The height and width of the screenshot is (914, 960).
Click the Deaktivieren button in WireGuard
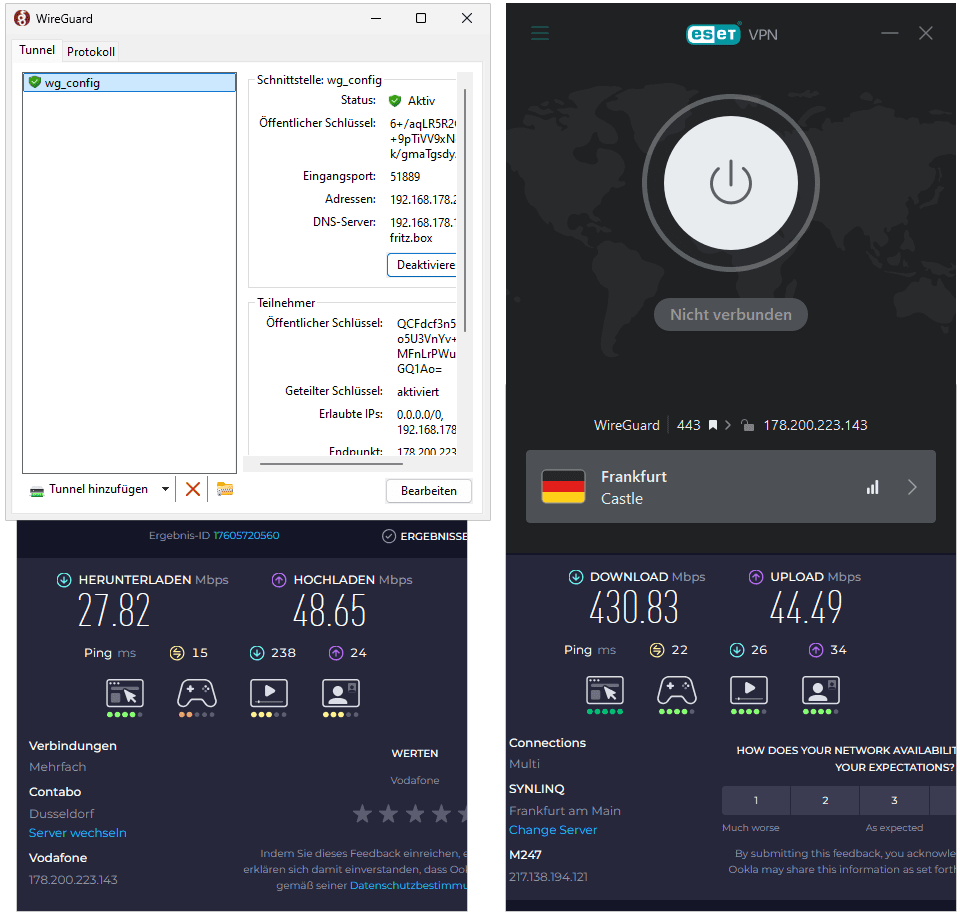[x=422, y=265]
